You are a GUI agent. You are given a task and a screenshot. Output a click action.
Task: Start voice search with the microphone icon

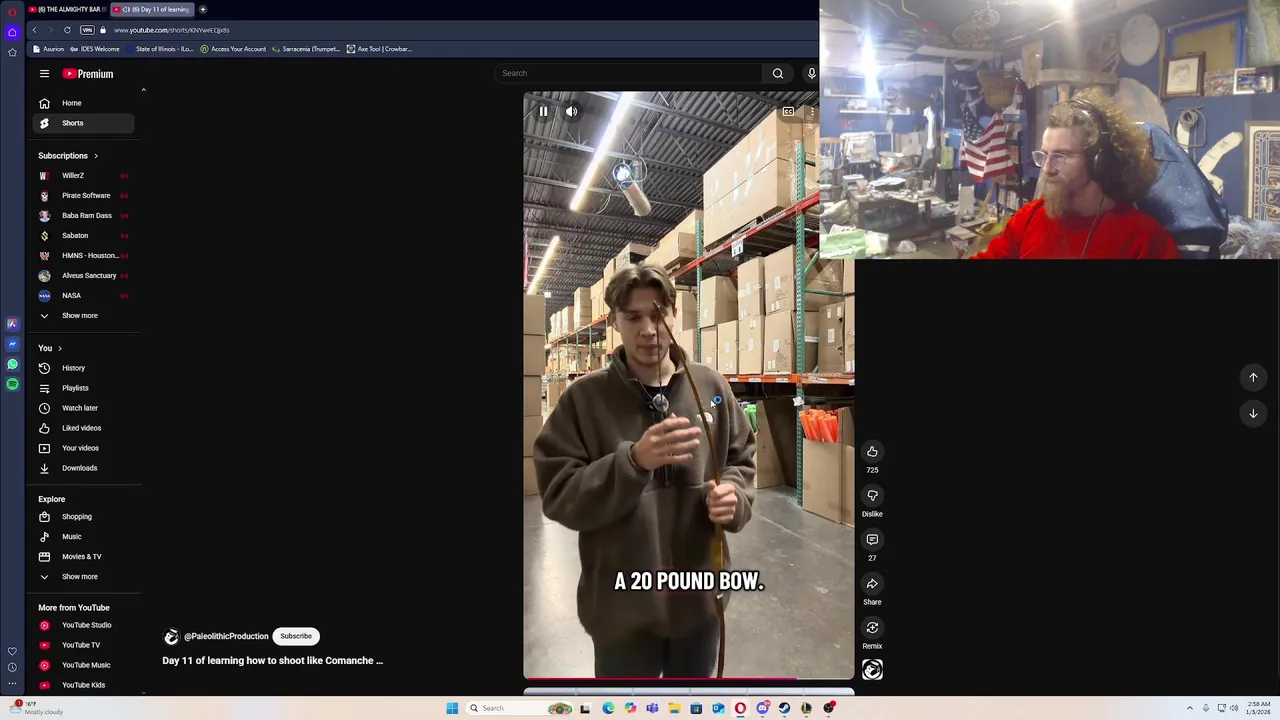(811, 73)
